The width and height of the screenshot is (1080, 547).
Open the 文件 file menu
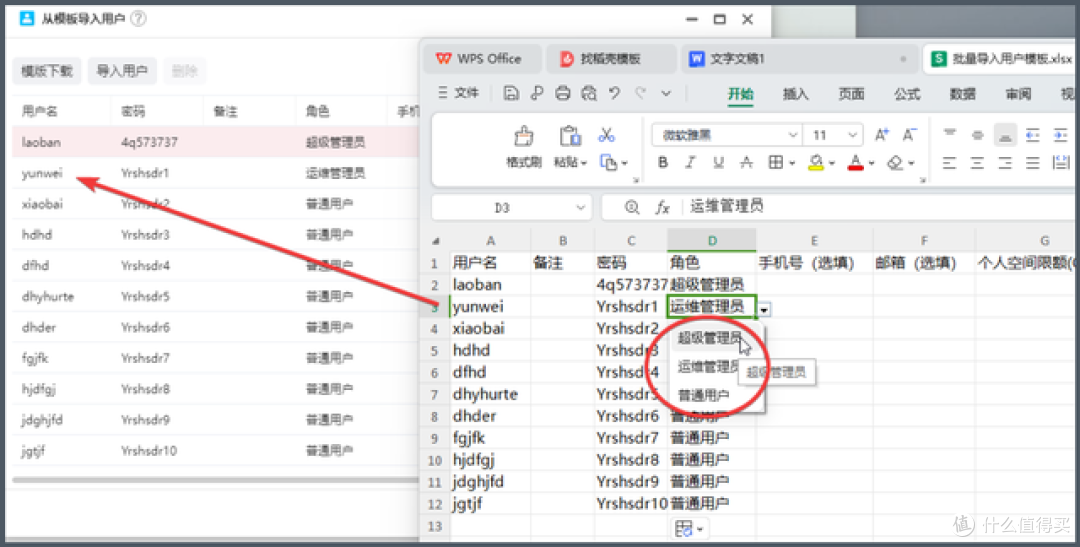click(459, 93)
